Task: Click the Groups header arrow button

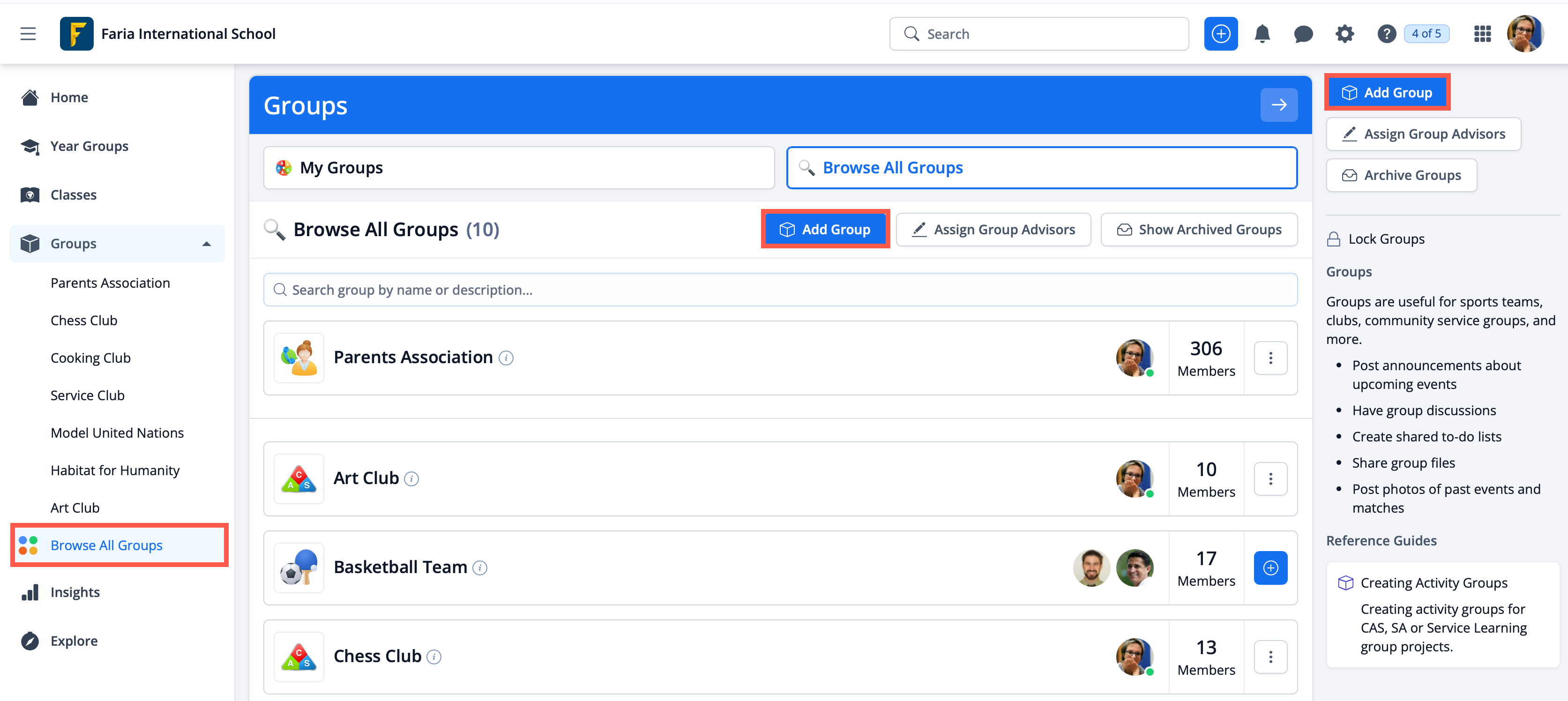Action: click(1278, 105)
